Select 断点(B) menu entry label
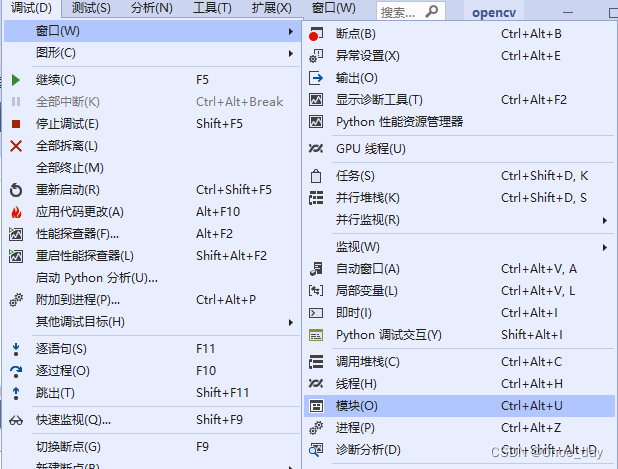 (x=356, y=34)
